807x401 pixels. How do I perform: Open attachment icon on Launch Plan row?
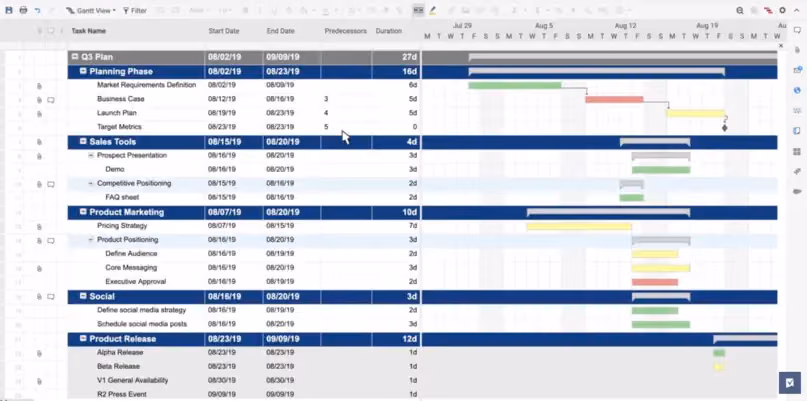[39, 114]
